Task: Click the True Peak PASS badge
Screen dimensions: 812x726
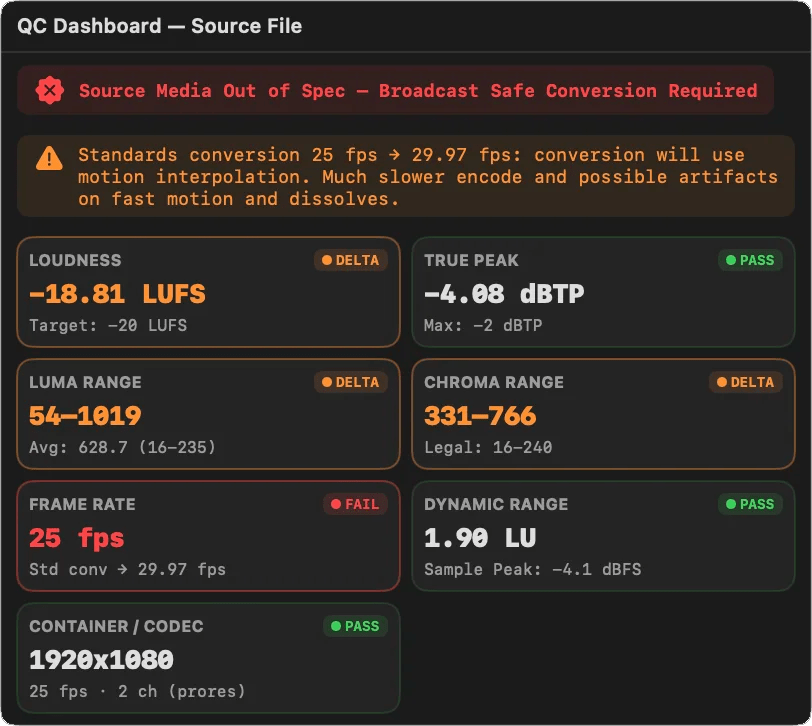Action: pos(750,260)
